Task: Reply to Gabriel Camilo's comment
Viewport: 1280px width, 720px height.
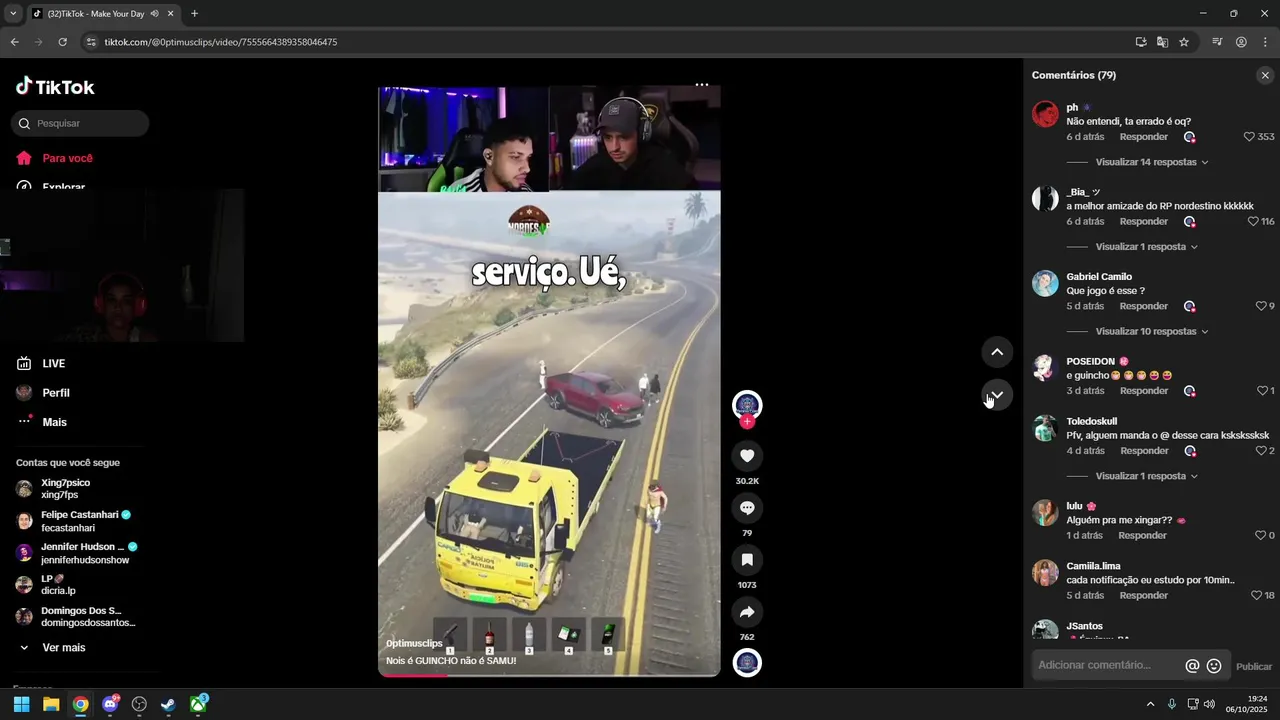Action: point(1144,306)
